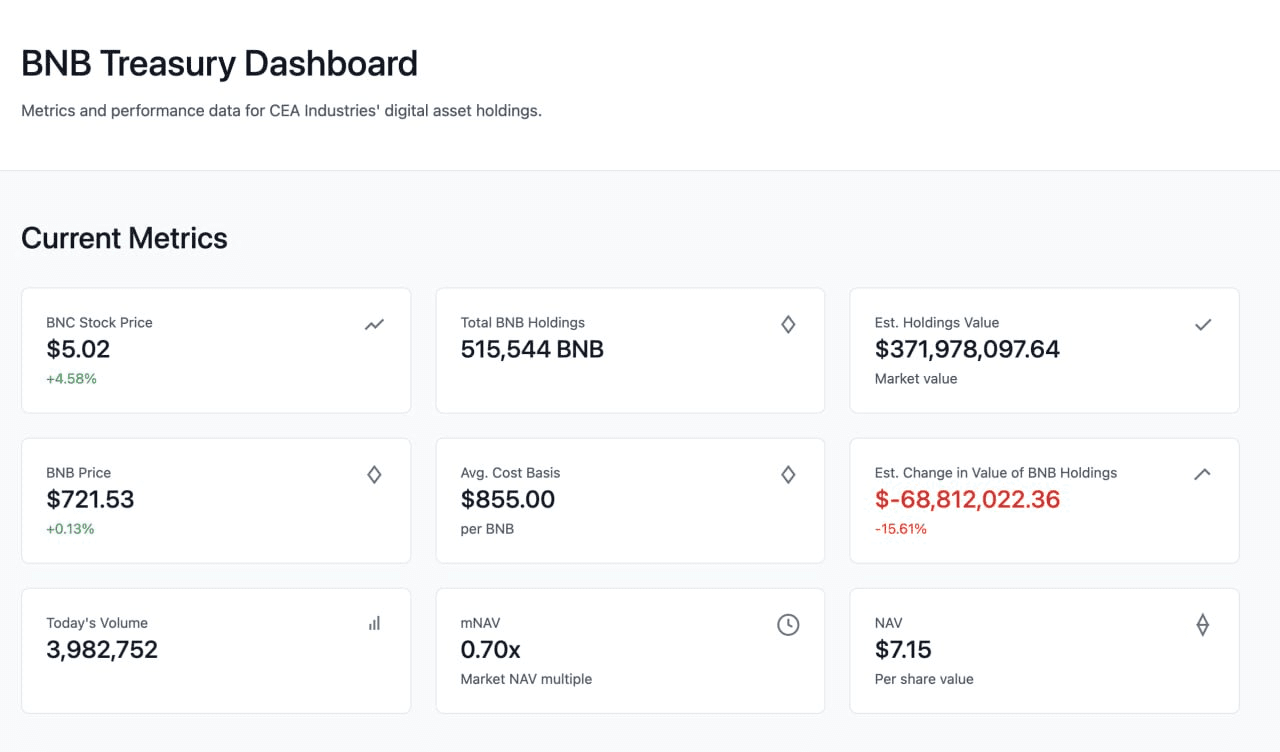Click the Today's Volume label
1280x752 pixels.
click(97, 623)
